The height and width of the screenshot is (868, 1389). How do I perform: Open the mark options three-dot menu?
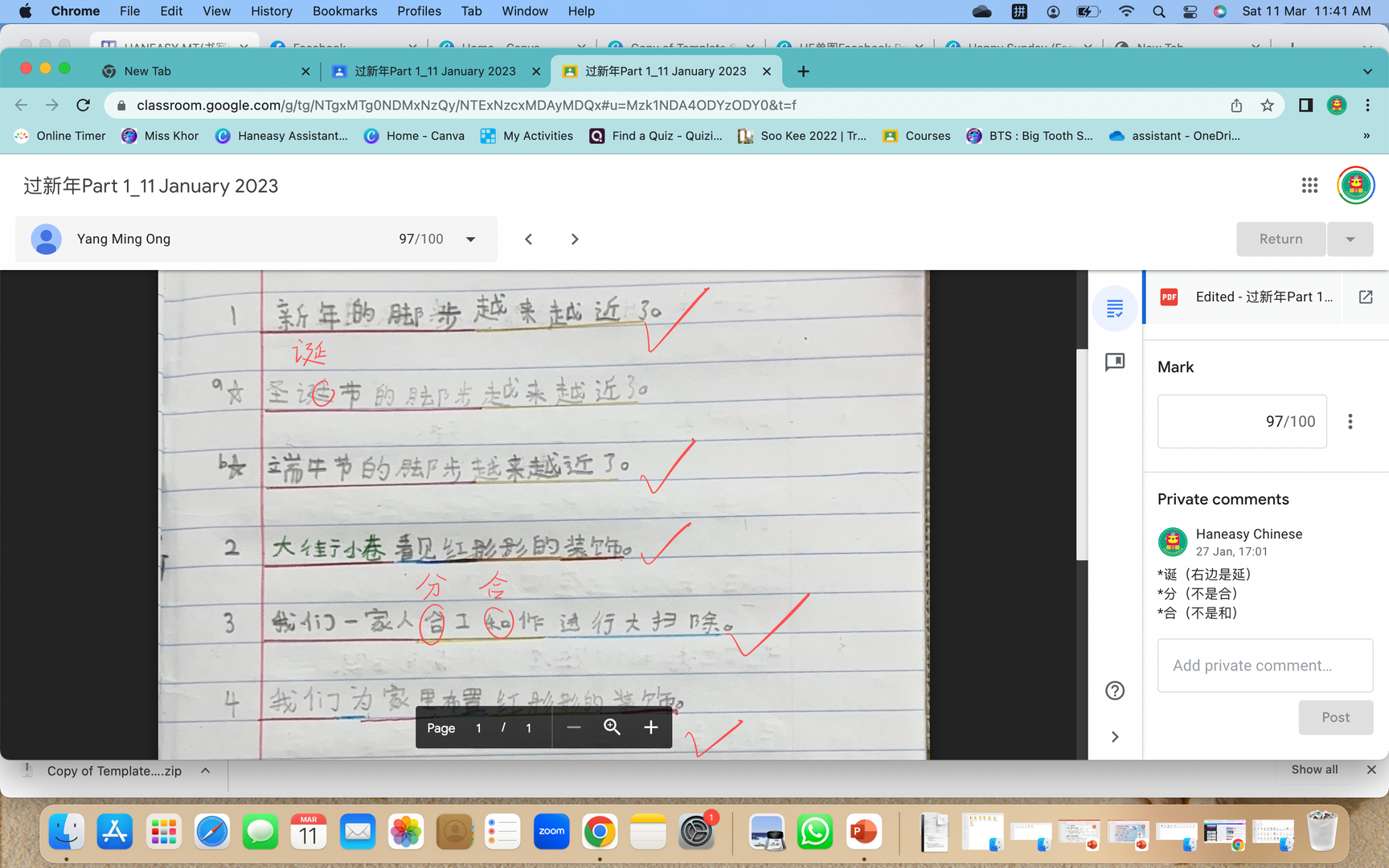coord(1350,421)
